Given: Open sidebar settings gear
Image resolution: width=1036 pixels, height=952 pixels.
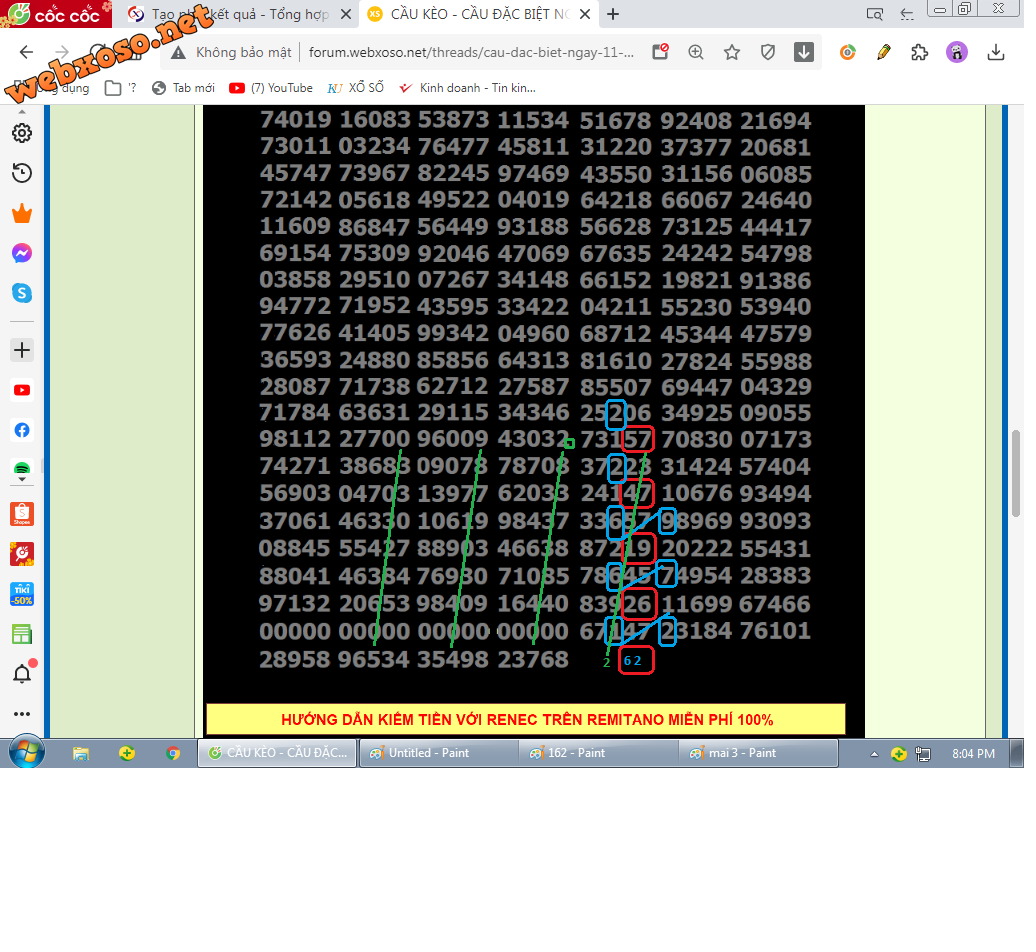Looking at the screenshot, I should [x=22, y=133].
